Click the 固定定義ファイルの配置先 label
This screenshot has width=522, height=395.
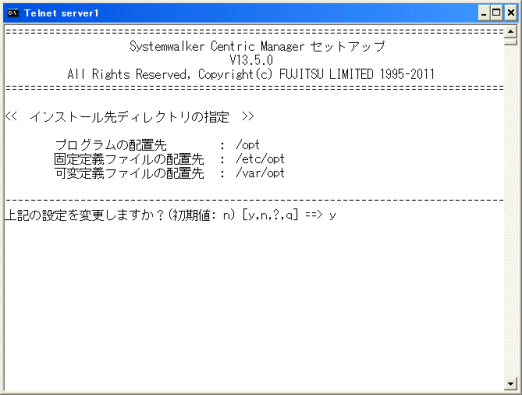point(129,159)
